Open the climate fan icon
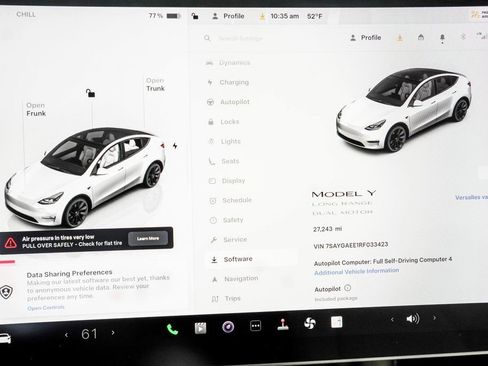Viewport: 488px width, 366px height. (x=310, y=323)
